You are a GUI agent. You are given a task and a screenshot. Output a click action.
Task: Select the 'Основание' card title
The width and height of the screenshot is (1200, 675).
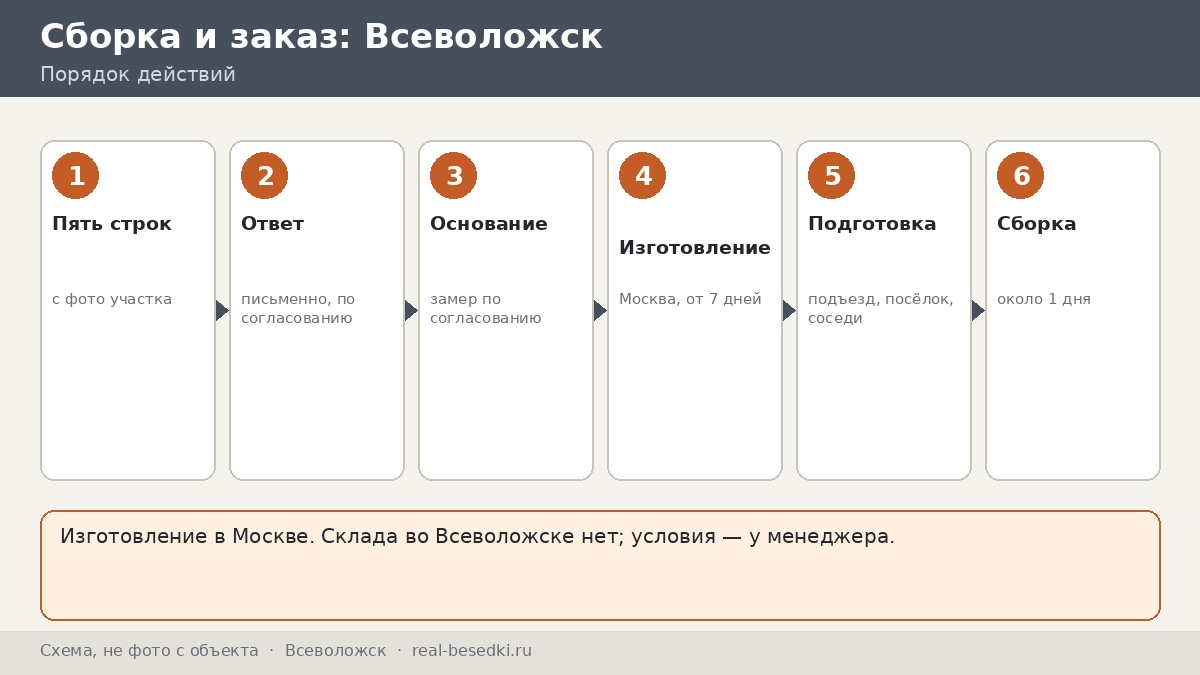[489, 224]
